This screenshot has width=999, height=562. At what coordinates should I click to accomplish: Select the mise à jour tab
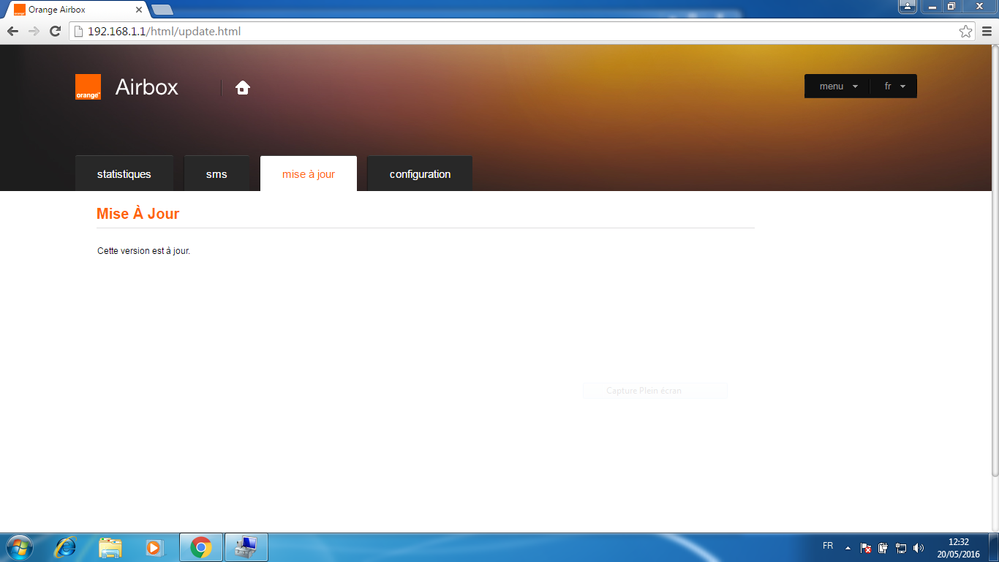coord(308,174)
